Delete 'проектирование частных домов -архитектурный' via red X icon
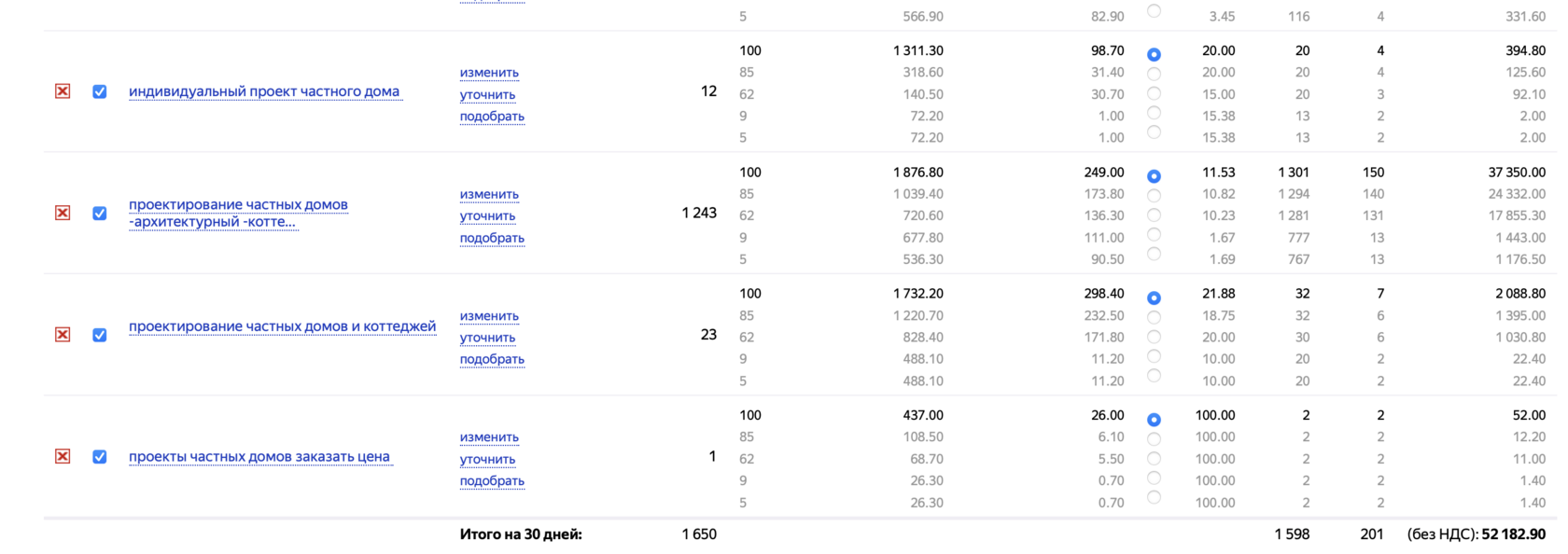This screenshot has height=554, width=1568. 63,213
